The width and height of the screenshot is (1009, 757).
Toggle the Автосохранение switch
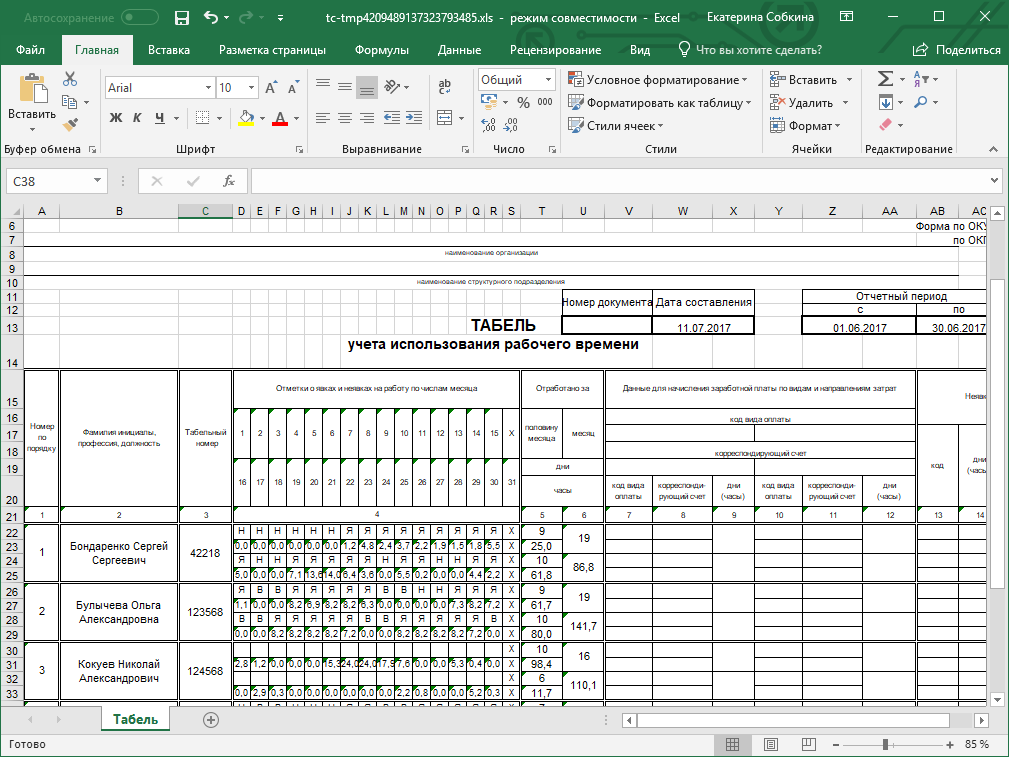pyautogui.click(x=138, y=18)
